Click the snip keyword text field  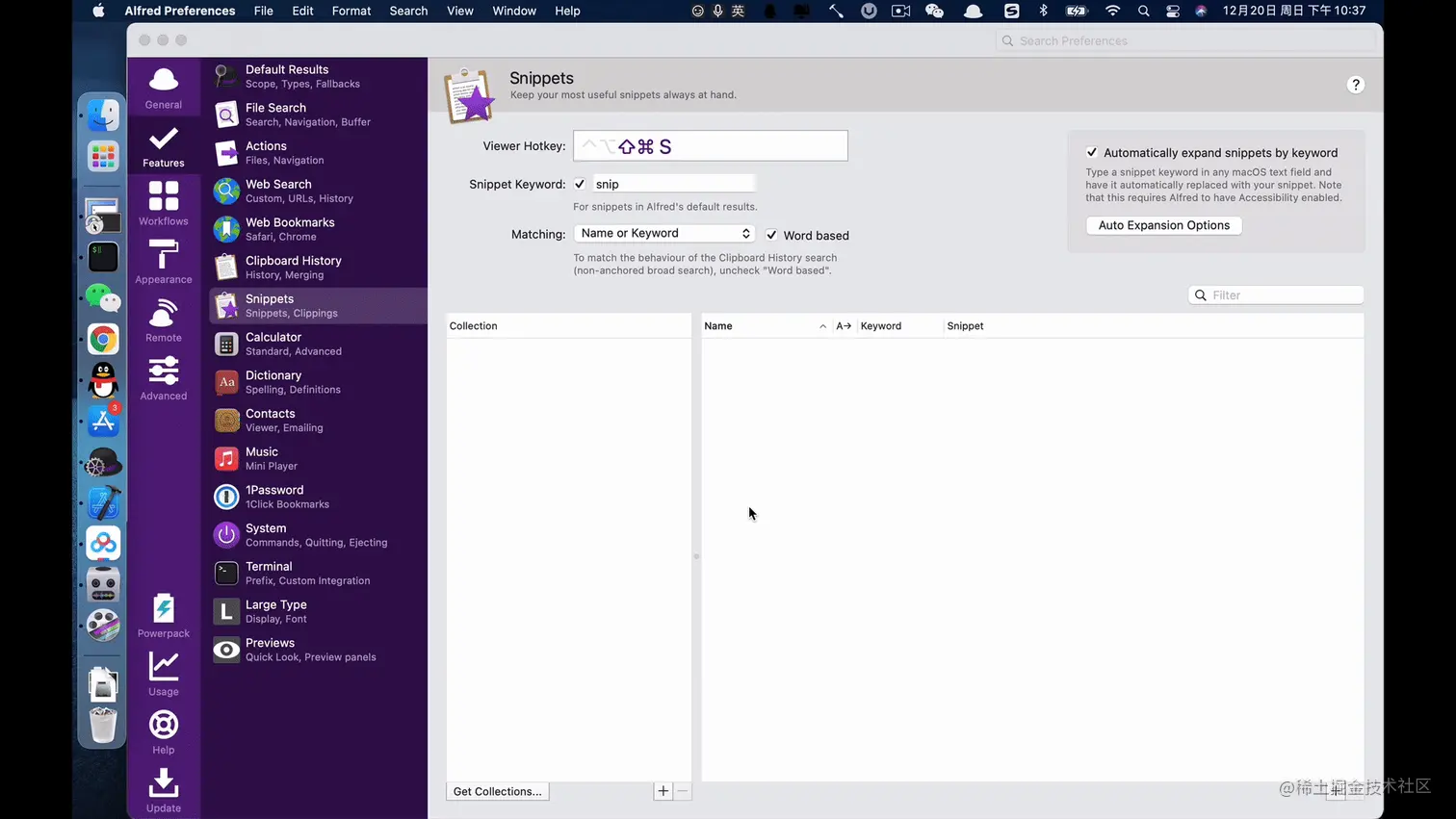click(674, 184)
